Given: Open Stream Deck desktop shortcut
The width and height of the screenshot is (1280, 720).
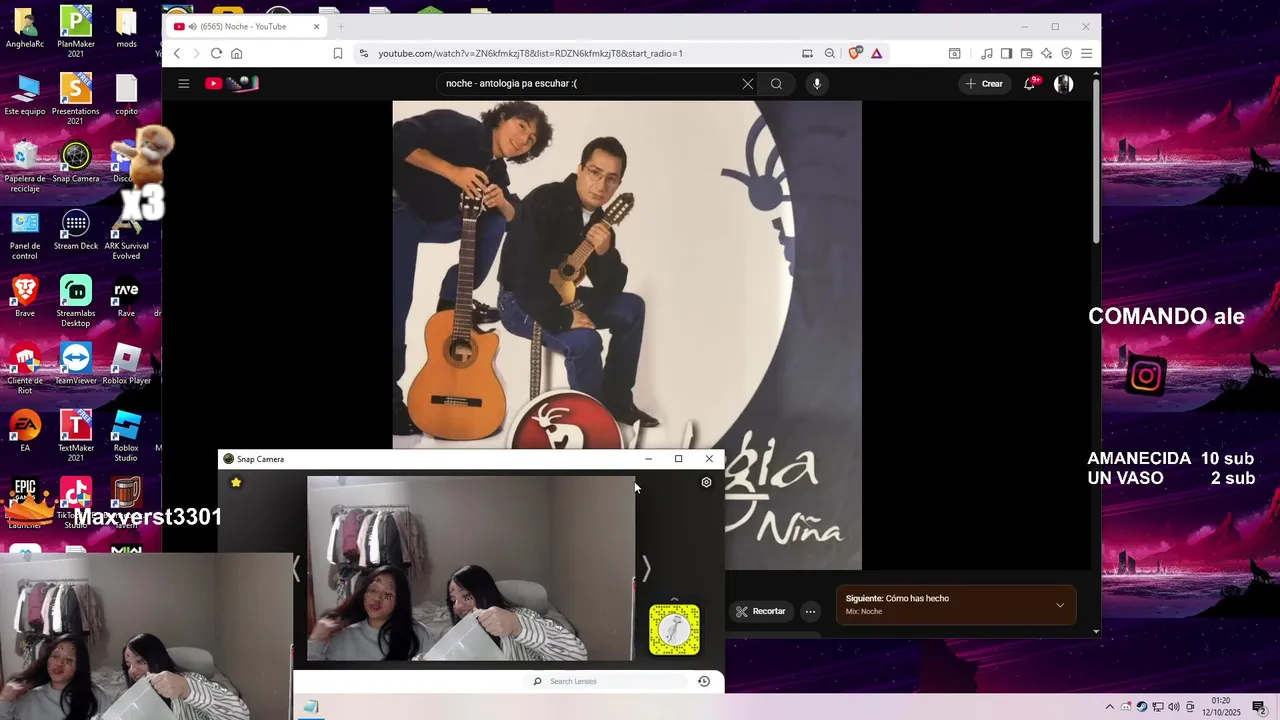Looking at the screenshot, I should click(x=76, y=230).
